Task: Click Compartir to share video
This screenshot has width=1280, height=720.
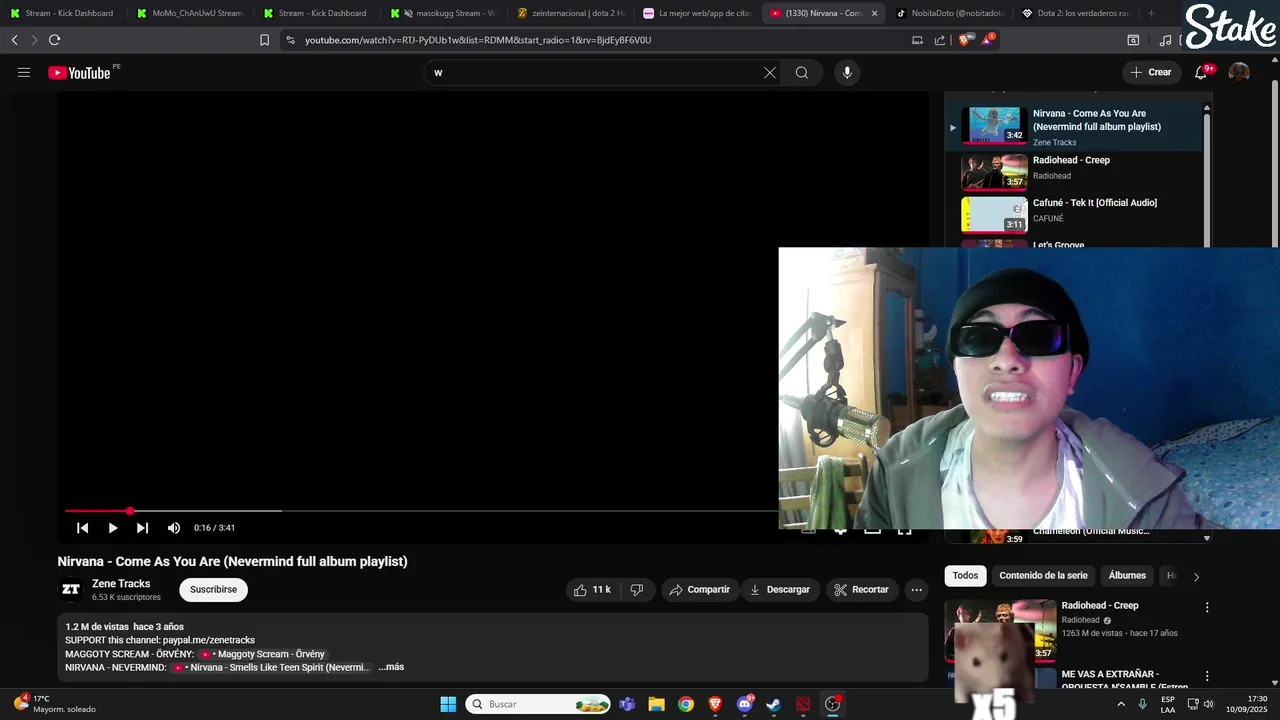Action: pyautogui.click(x=700, y=590)
